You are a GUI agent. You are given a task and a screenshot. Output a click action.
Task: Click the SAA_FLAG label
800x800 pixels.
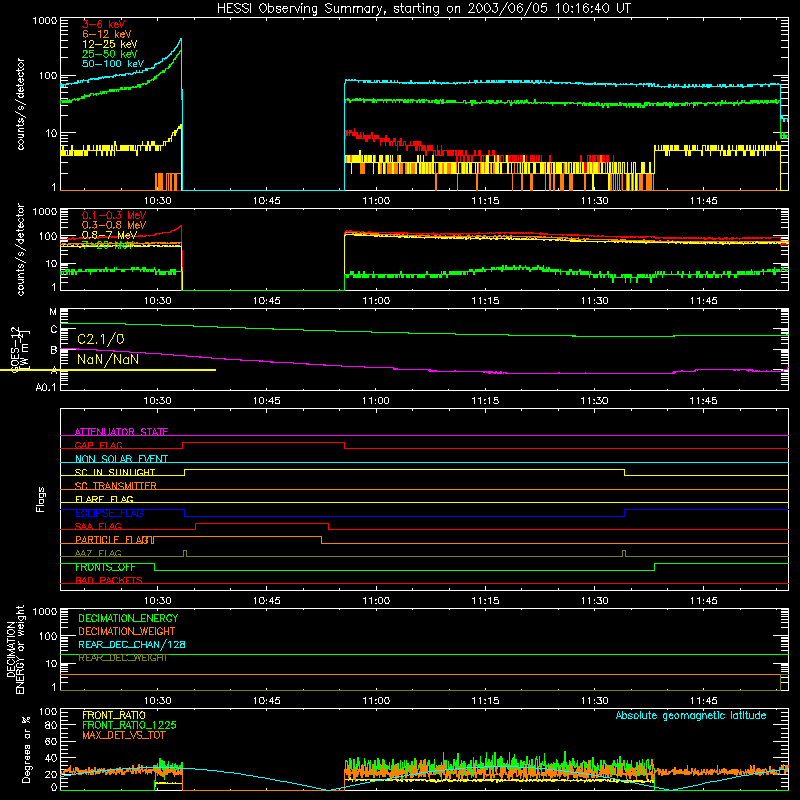coord(98,526)
